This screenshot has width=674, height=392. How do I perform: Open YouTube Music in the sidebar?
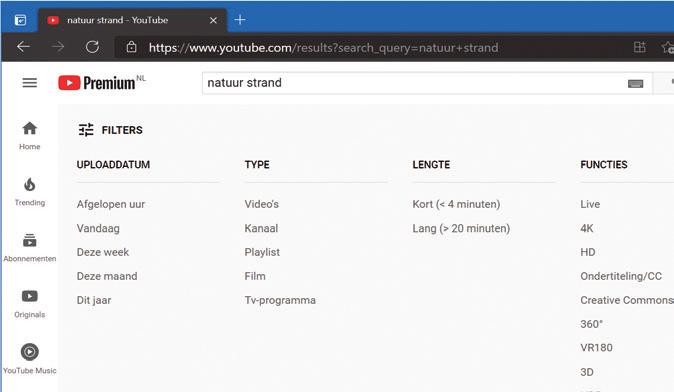coord(30,359)
